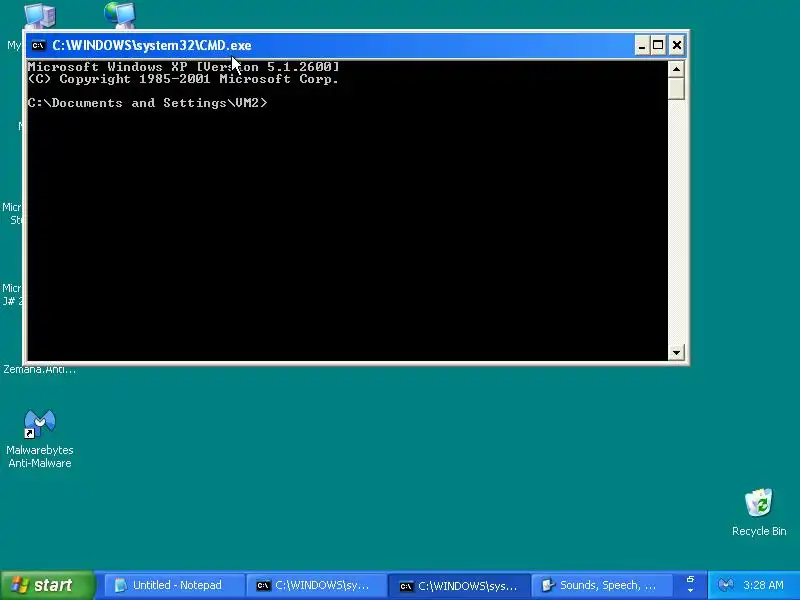Click the active C:\WINDOWS\sys... taskbar button
This screenshot has height=600, width=800.
pyautogui.click(x=458, y=585)
